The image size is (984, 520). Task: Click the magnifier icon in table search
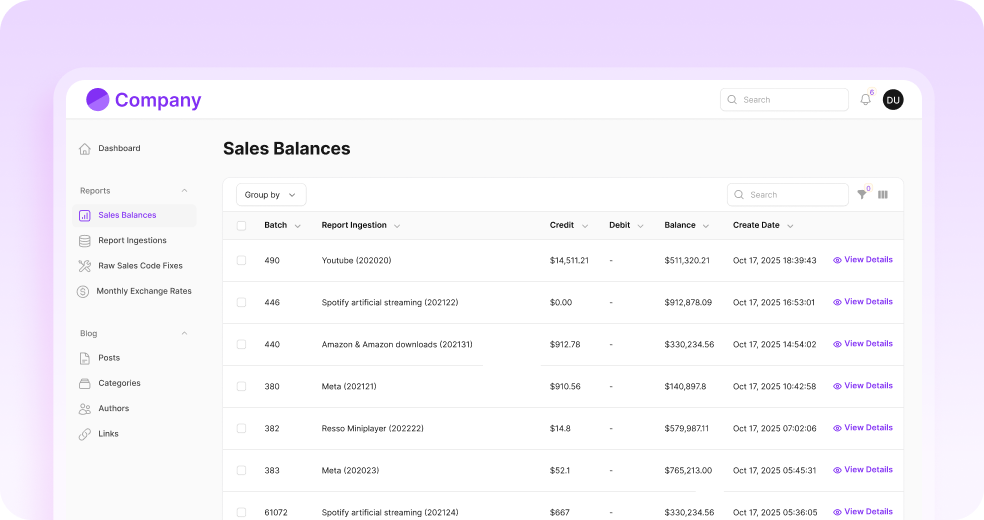tap(739, 194)
